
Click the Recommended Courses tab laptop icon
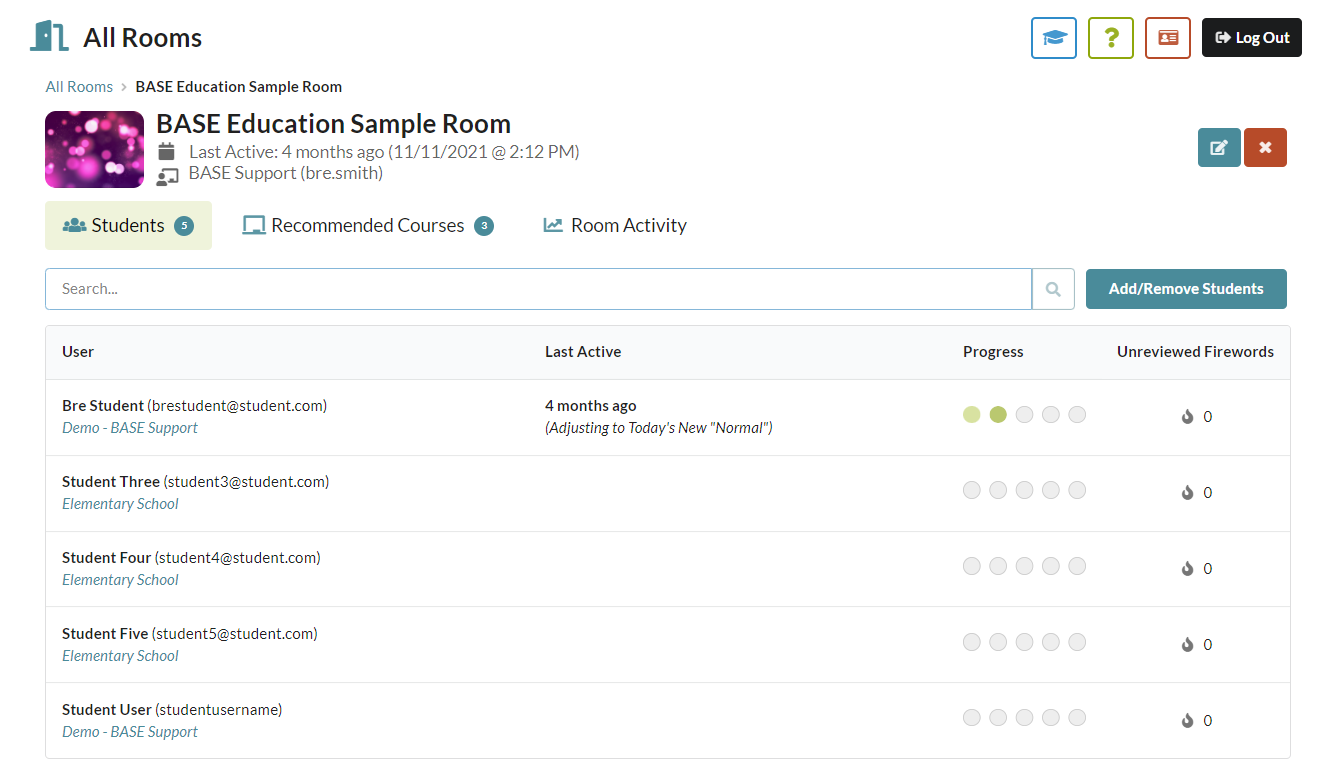coord(254,226)
